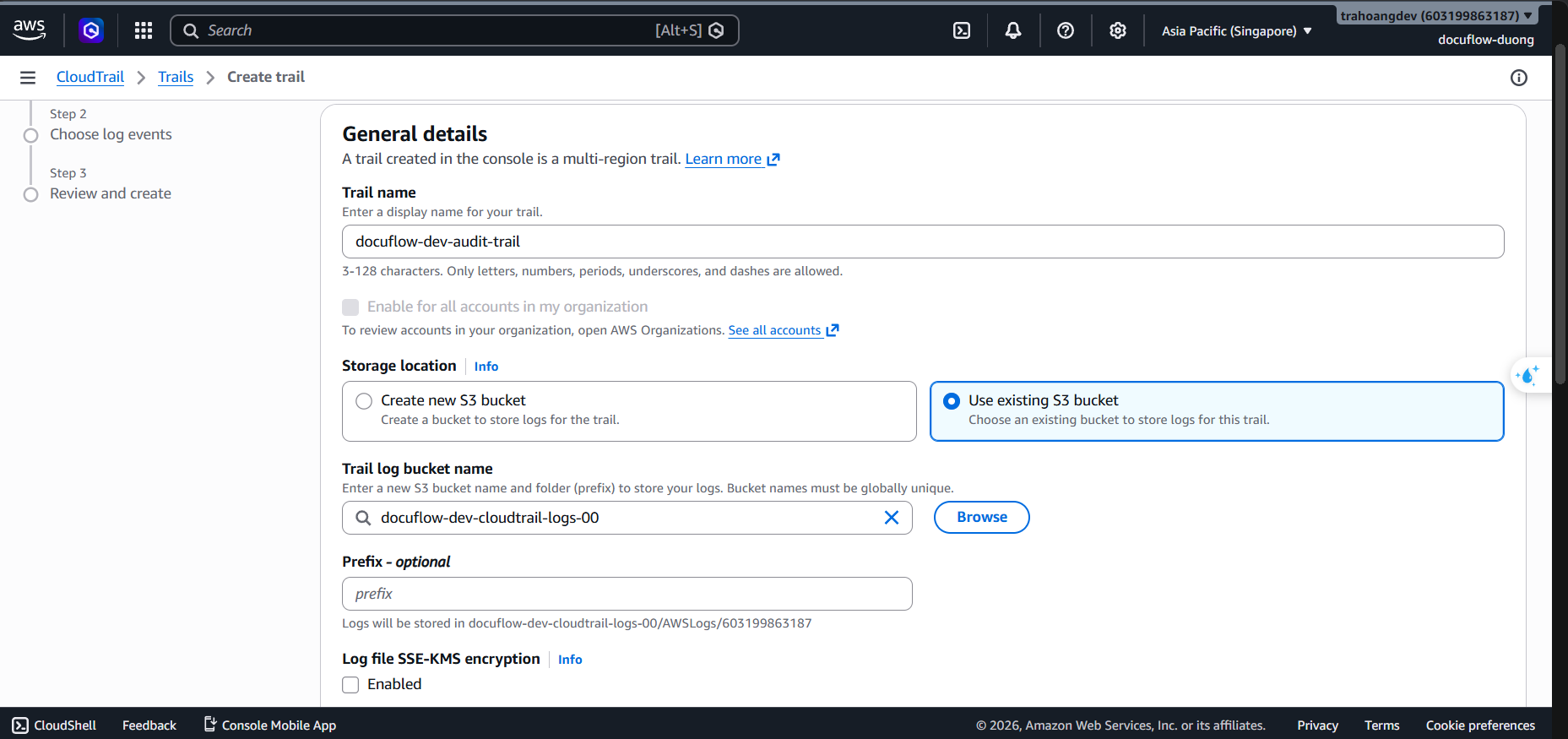Go to the CloudTrail breadcrumb

(x=90, y=77)
